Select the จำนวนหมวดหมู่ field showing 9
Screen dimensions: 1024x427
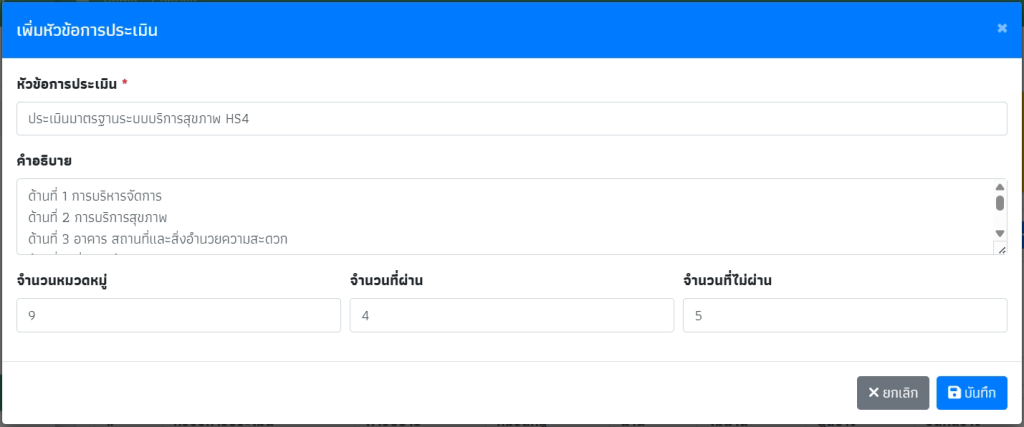coord(179,316)
